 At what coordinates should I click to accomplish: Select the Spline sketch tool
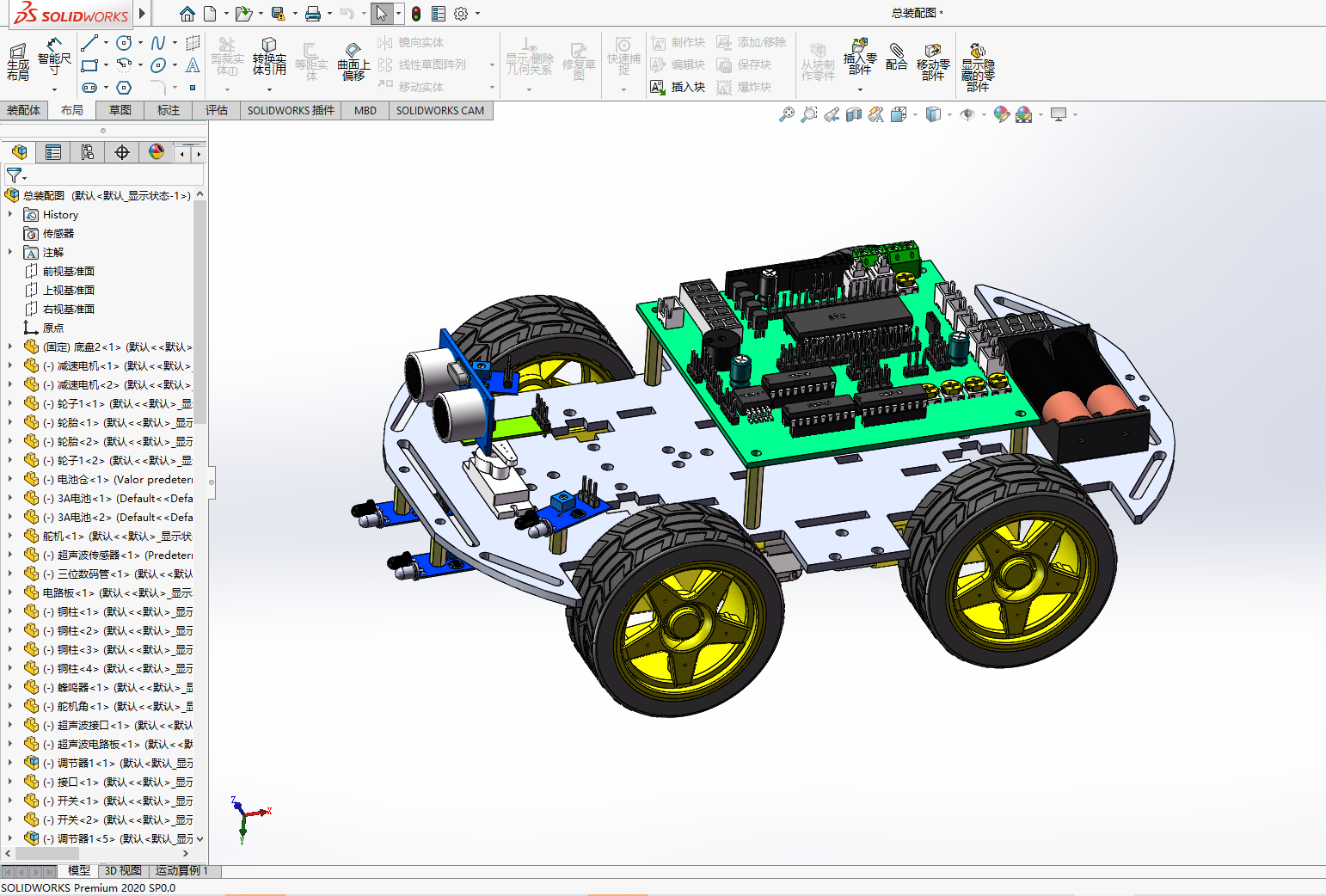pyautogui.click(x=158, y=43)
